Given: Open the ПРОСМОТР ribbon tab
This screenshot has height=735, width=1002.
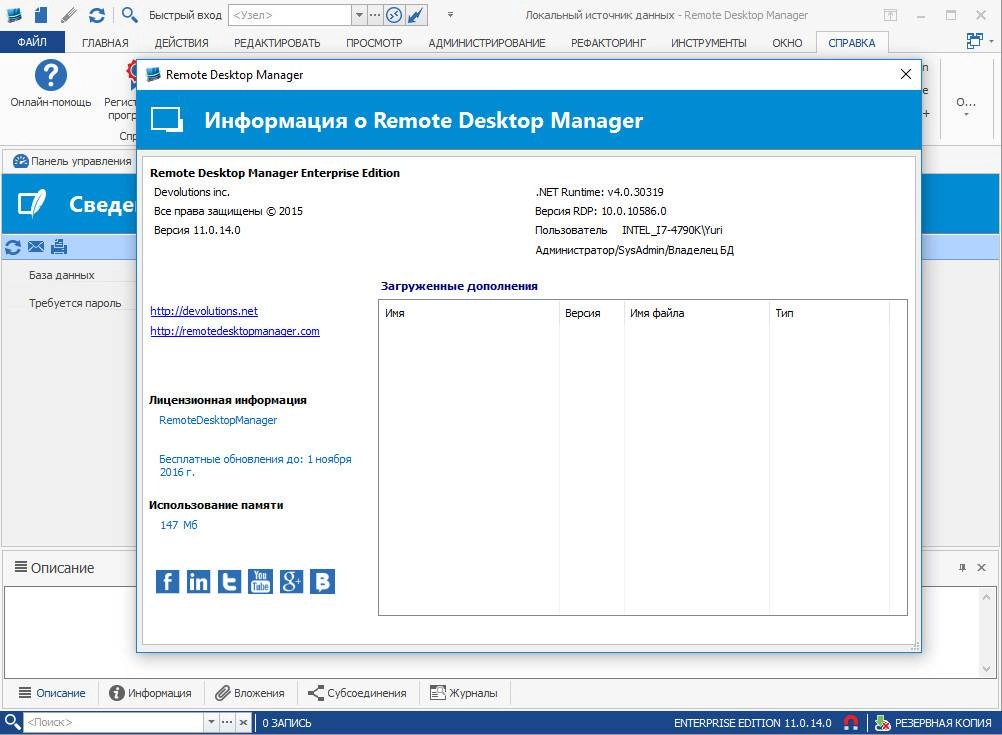Looking at the screenshot, I should coord(374,43).
